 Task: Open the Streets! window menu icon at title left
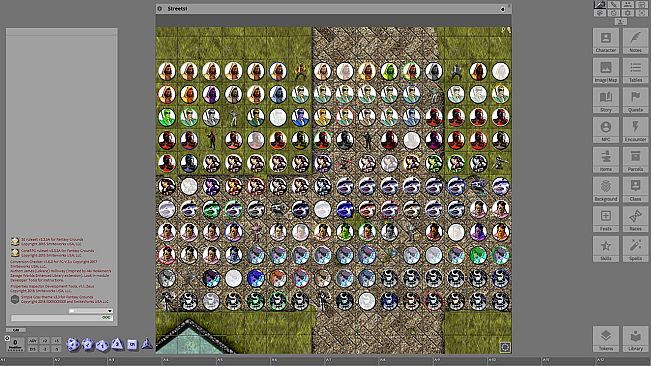pos(159,8)
